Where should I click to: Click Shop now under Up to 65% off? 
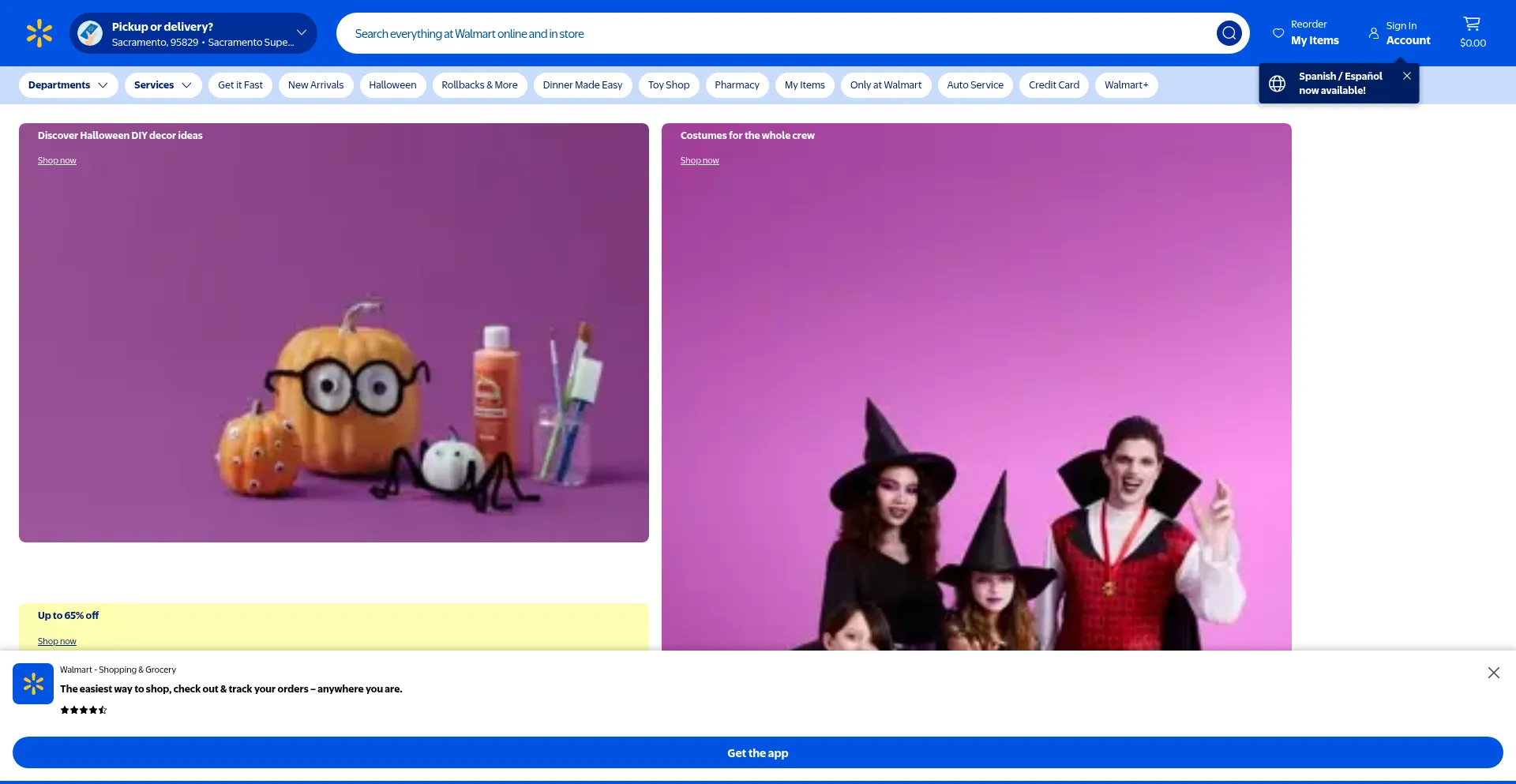coord(57,641)
